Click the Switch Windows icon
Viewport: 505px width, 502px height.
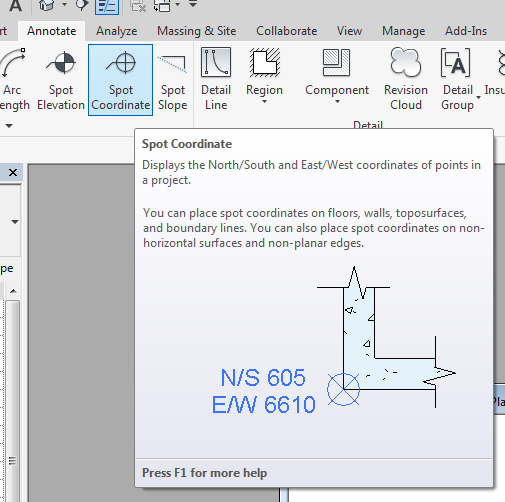pyautogui.click(x=162, y=5)
